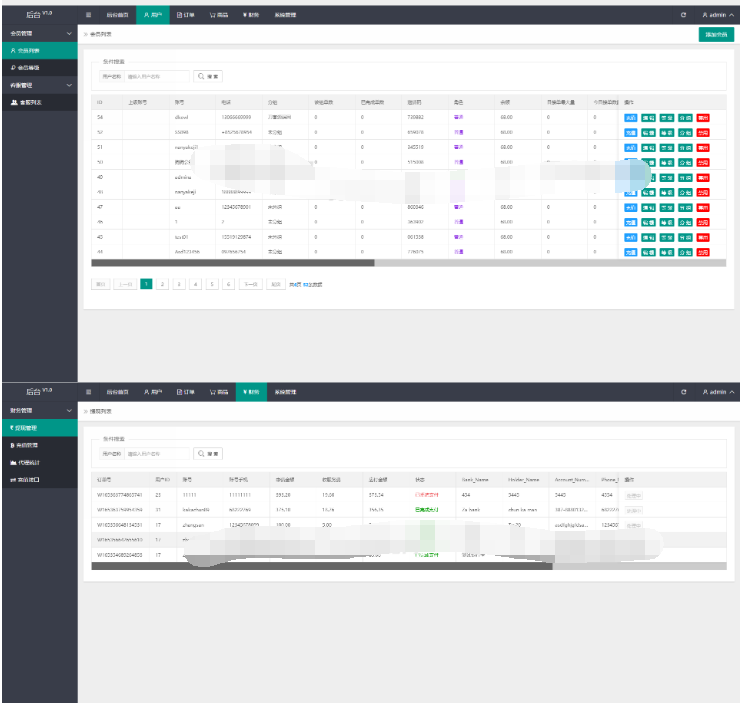This screenshot has height=703, width=741.
Task: Collapse the 财务管理 sidebar group
Action: point(68,411)
